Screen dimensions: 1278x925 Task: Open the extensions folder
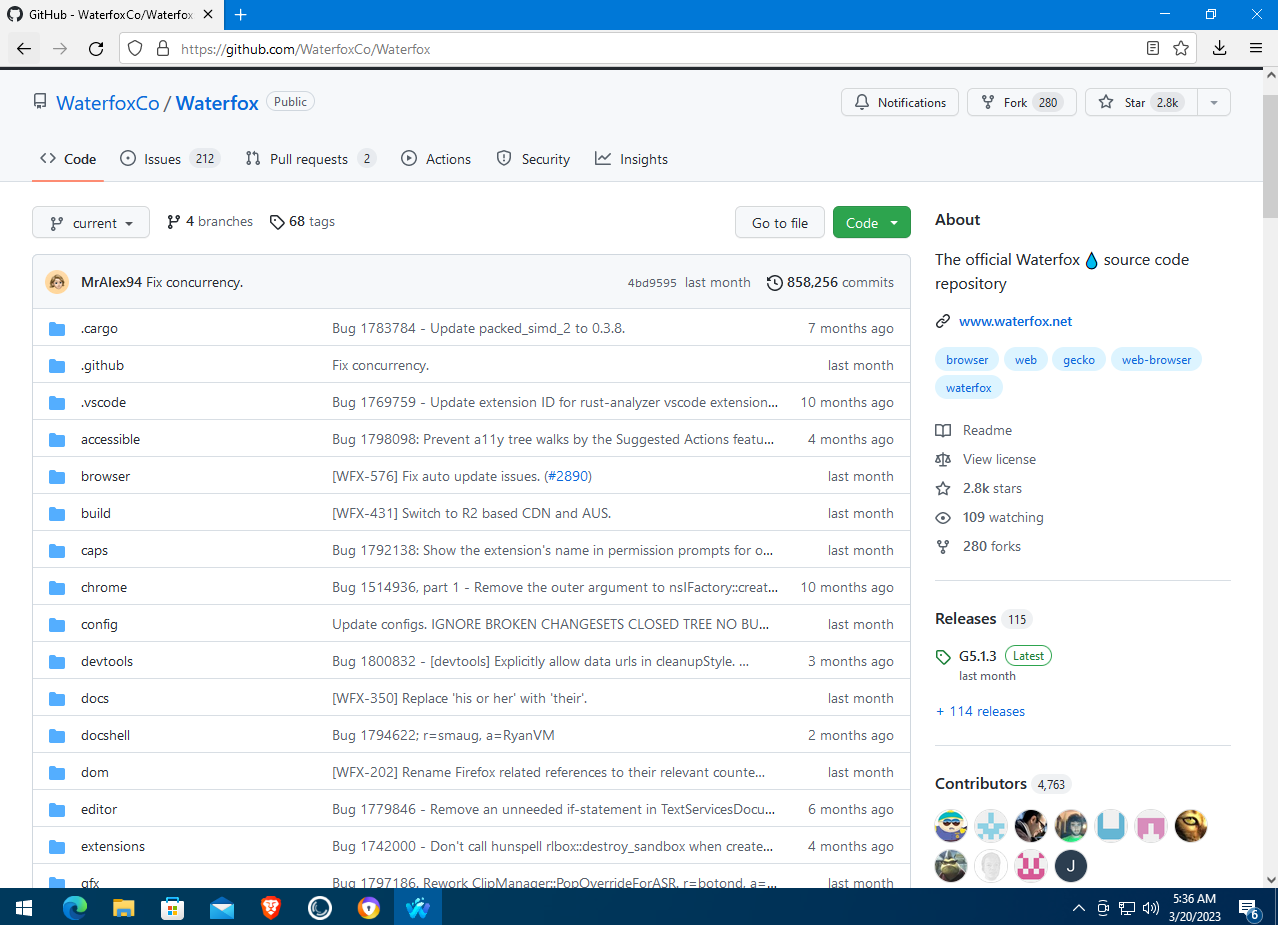pyautogui.click(x=113, y=846)
